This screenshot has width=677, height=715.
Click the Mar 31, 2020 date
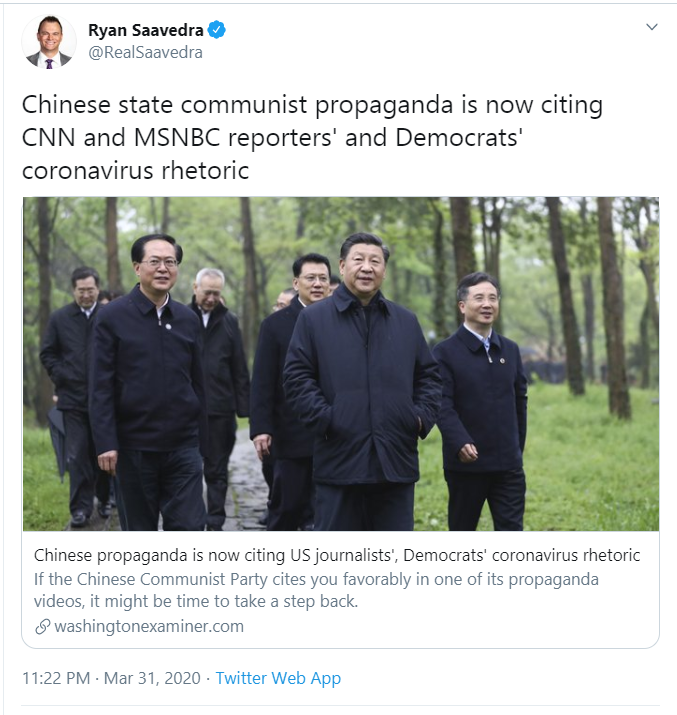coord(152,678)
